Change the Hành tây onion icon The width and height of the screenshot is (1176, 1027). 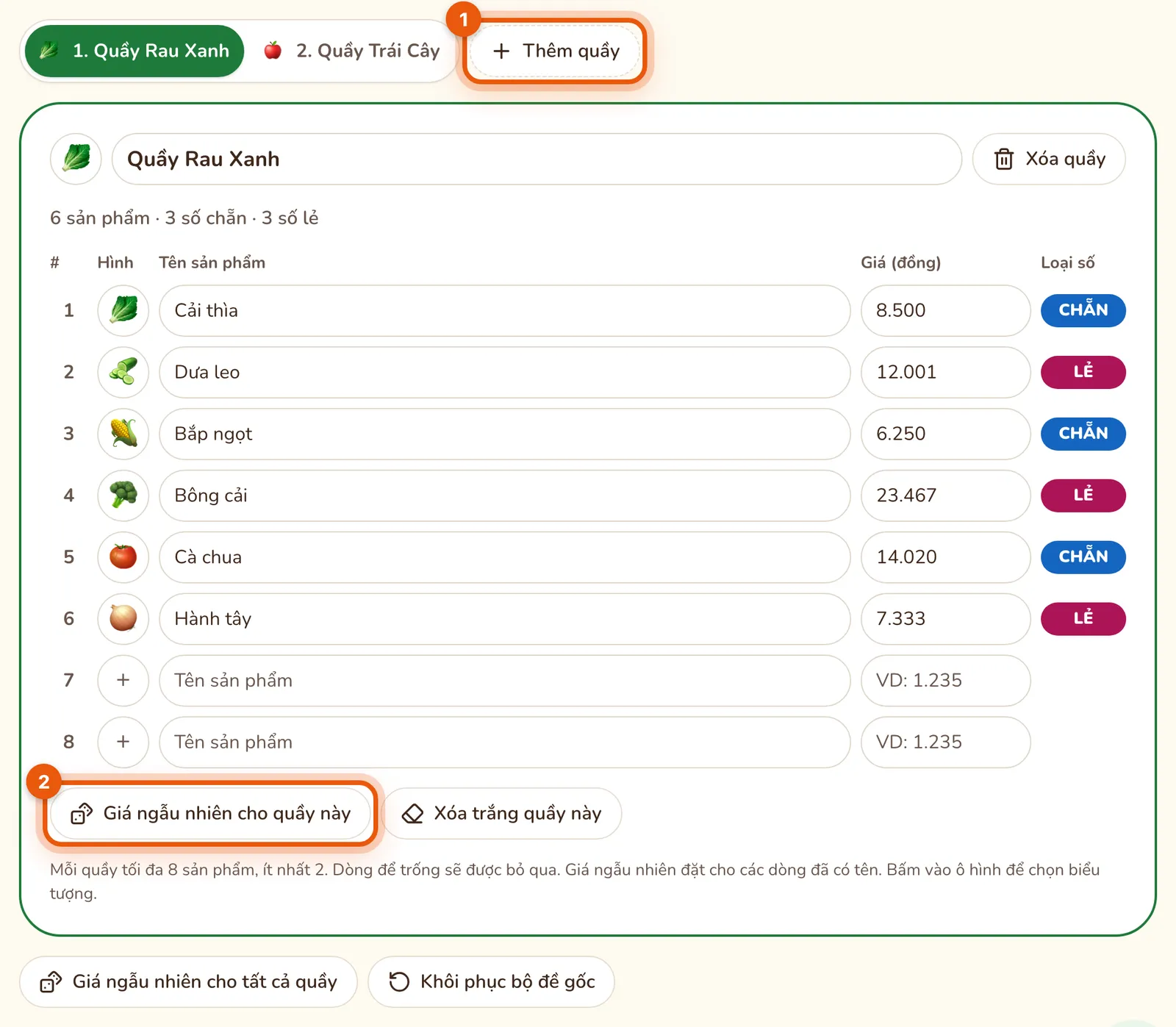tap(123, 619)
